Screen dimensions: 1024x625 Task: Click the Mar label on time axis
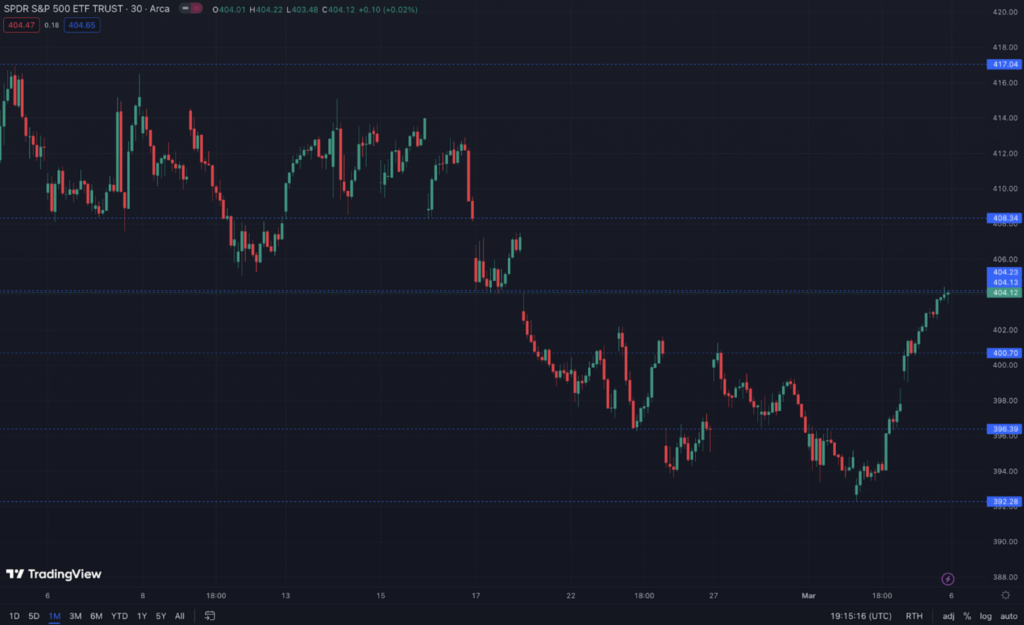coord(808,596)
